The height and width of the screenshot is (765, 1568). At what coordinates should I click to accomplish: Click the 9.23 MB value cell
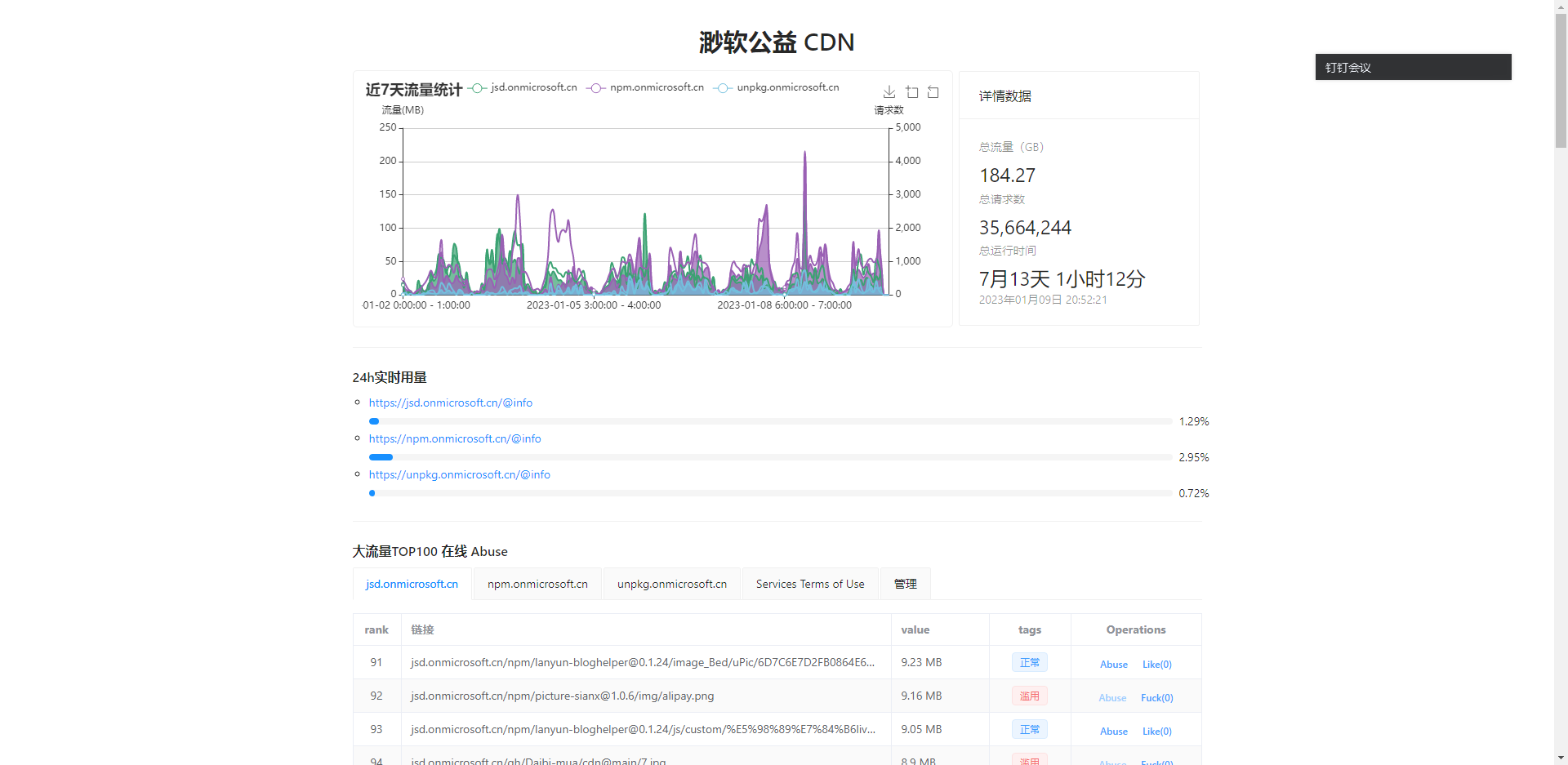click(x=940, y=662)
